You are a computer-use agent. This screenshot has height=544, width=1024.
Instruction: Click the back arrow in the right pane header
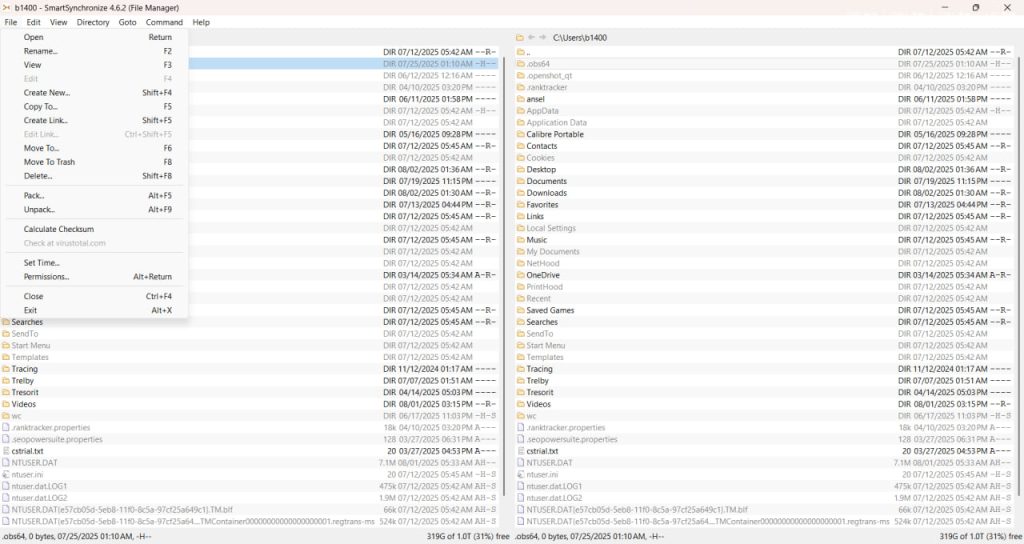pyautogui.click(x=531, y=38)
